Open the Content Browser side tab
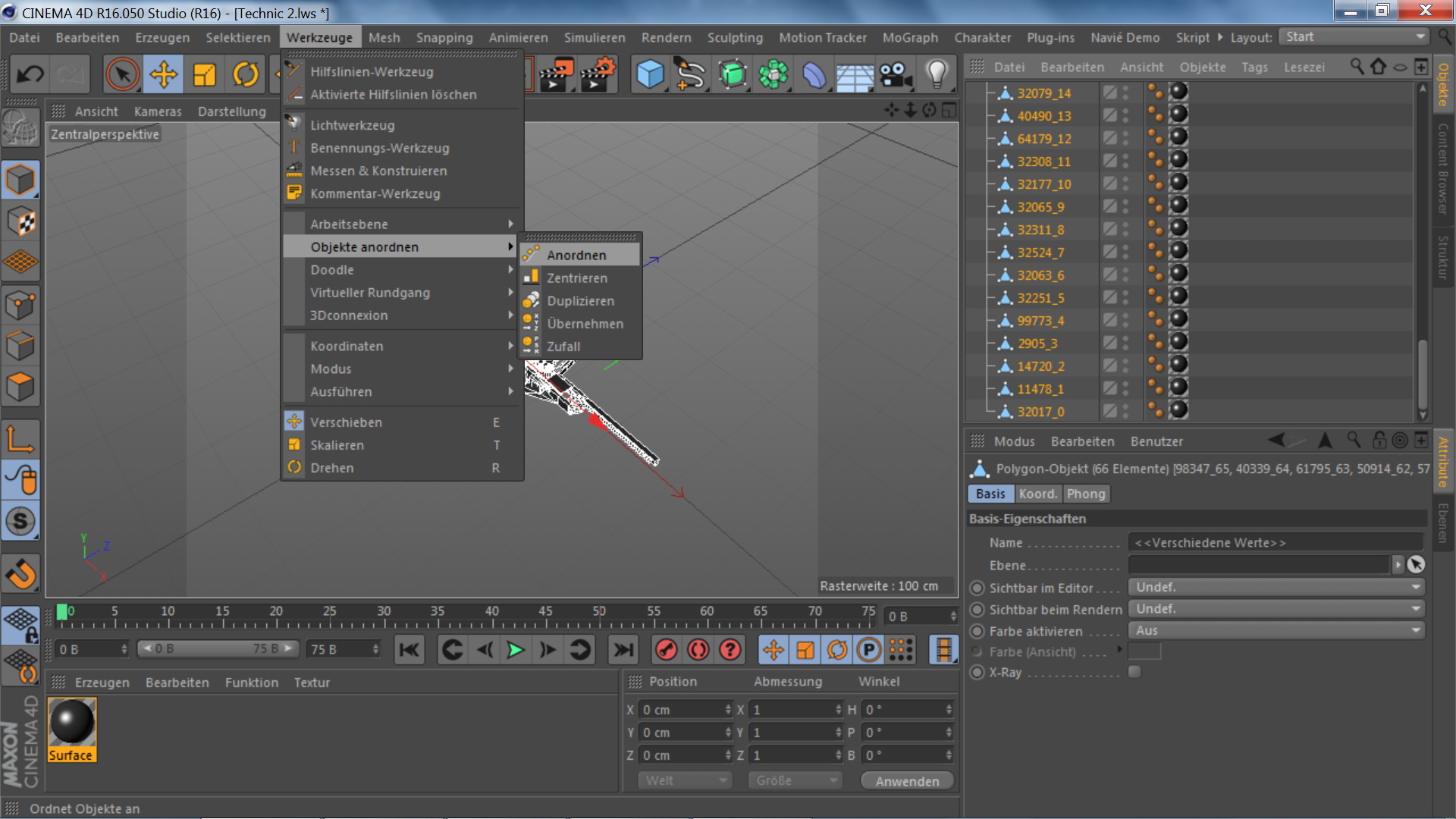The image size is (1456, 819). pyautogui.click(x=1443, y=168)
